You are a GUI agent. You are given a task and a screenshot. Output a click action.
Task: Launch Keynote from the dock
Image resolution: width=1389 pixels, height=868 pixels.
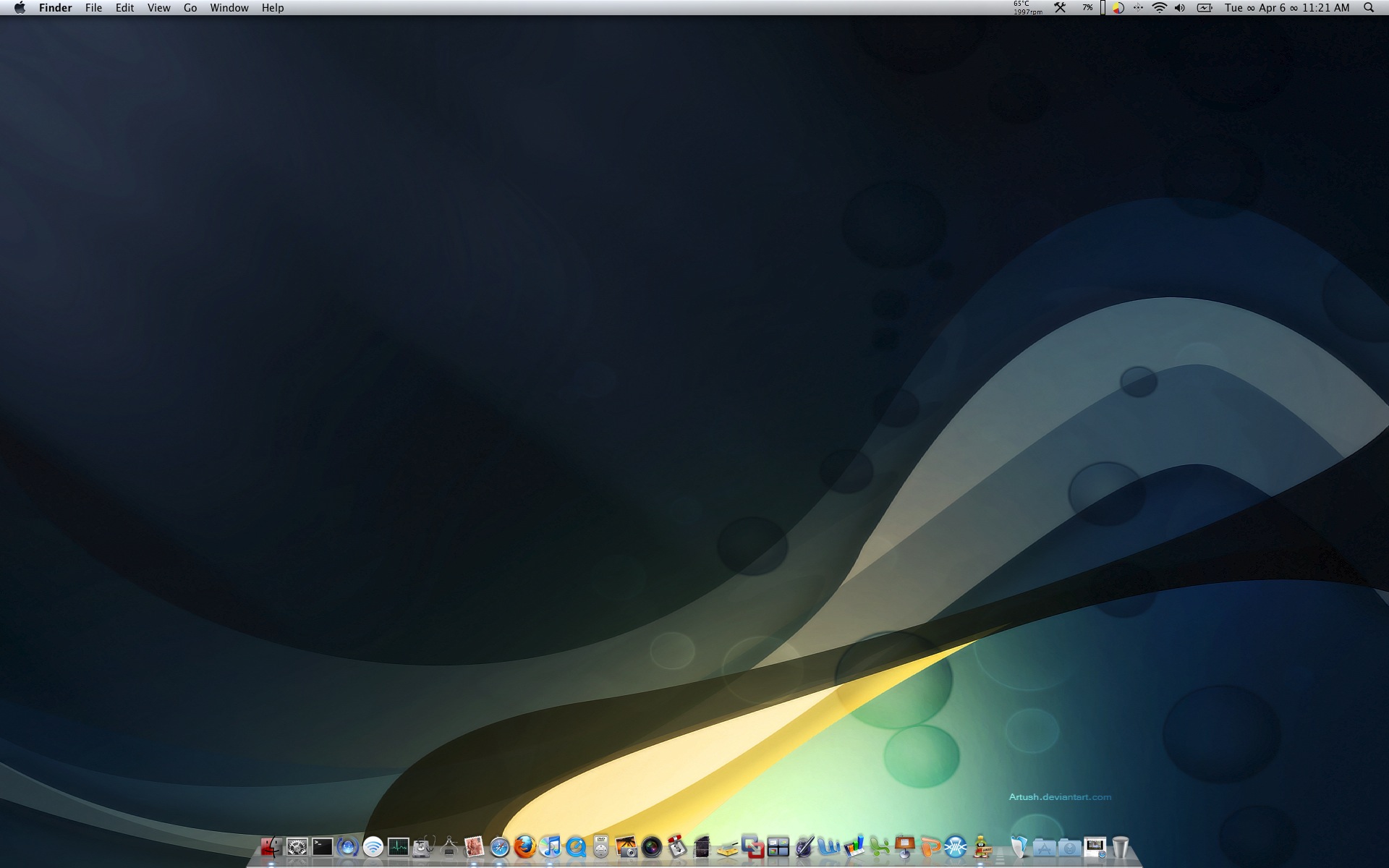pos(905,847)
